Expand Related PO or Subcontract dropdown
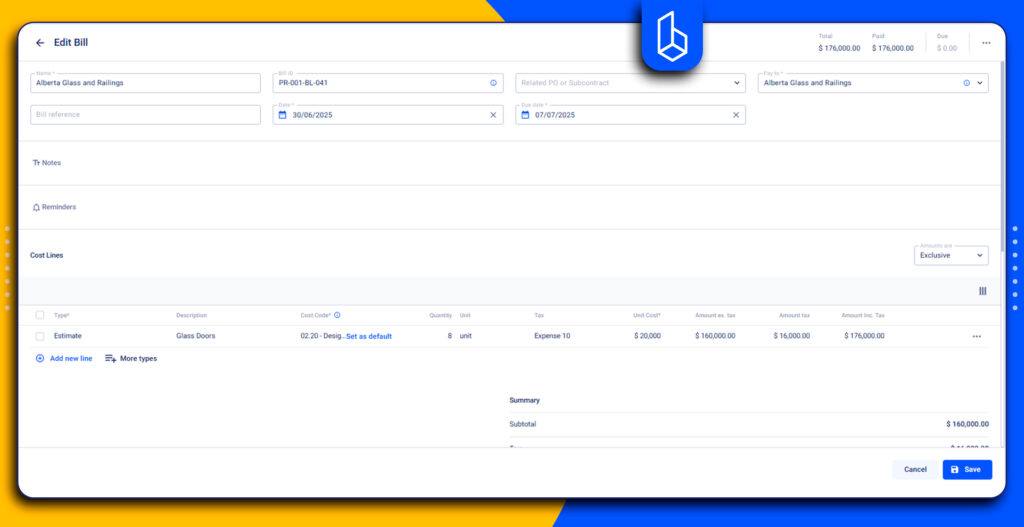This screenshot has height=527, width=1024. 736,83
